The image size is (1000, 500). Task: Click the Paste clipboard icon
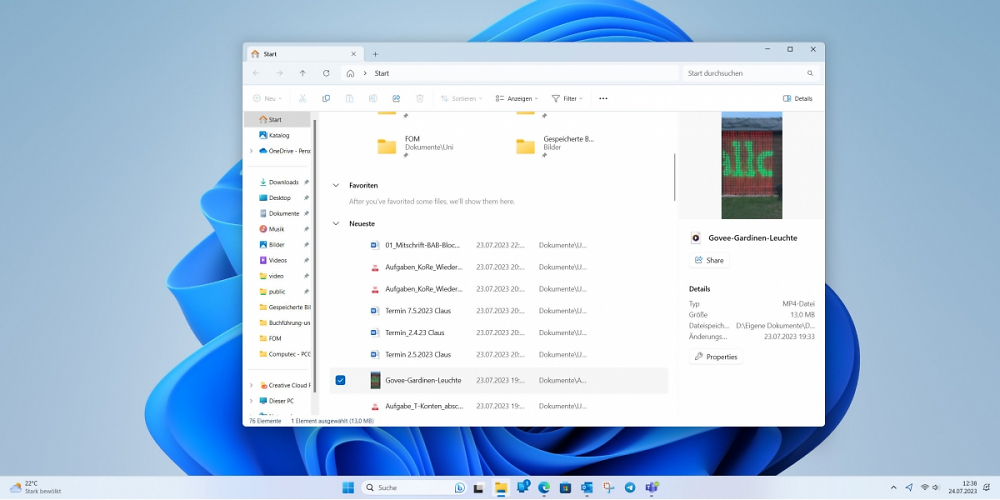[x=349, y=99]
